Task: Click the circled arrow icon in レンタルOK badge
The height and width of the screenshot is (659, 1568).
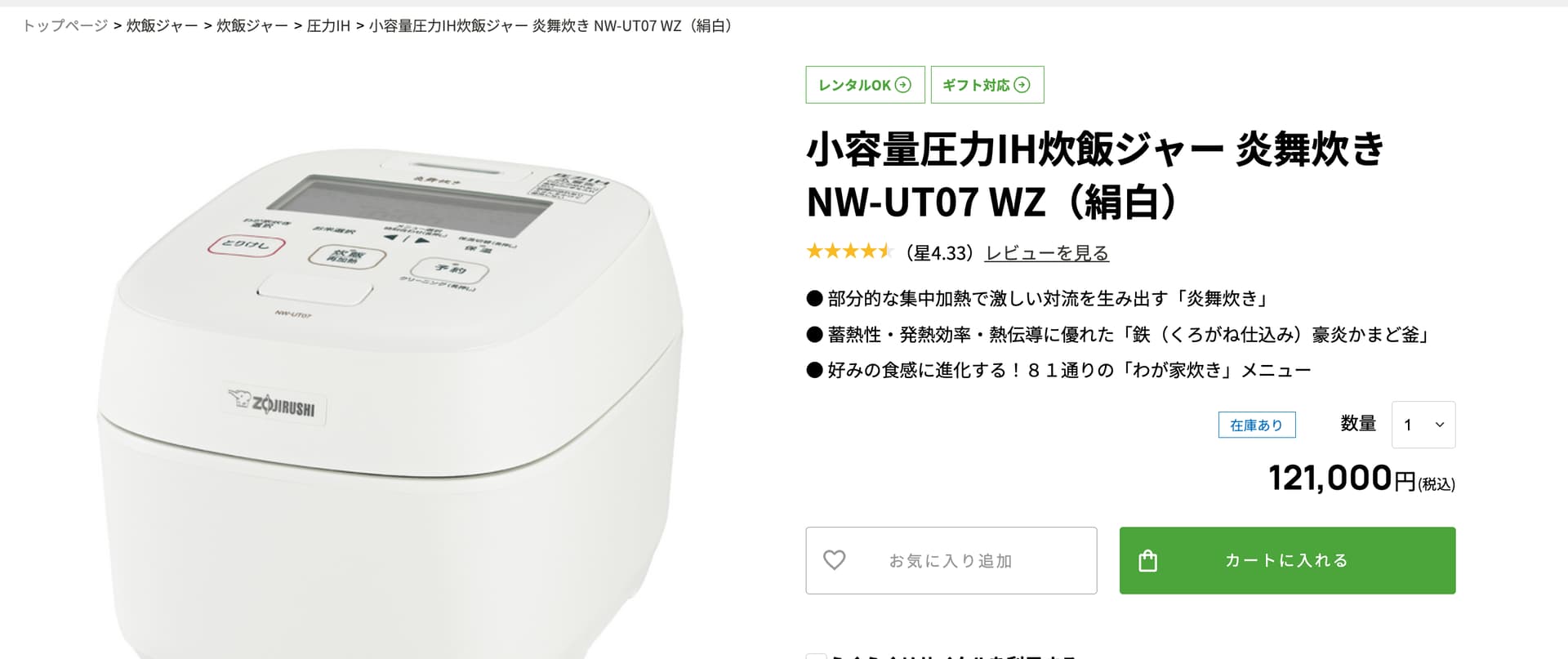Action: 902,85
